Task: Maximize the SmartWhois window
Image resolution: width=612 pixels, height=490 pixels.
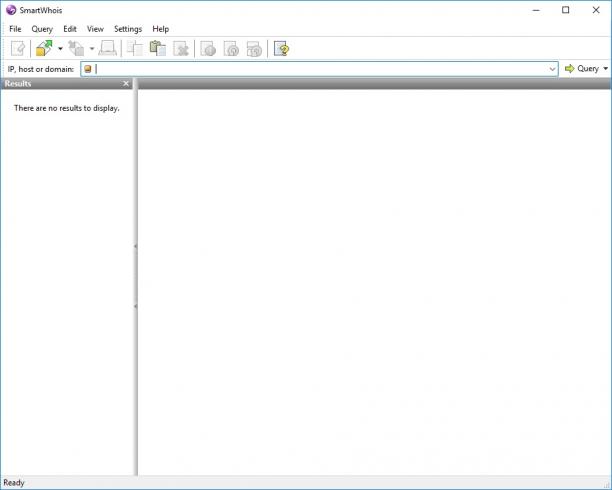Action: 566,10
